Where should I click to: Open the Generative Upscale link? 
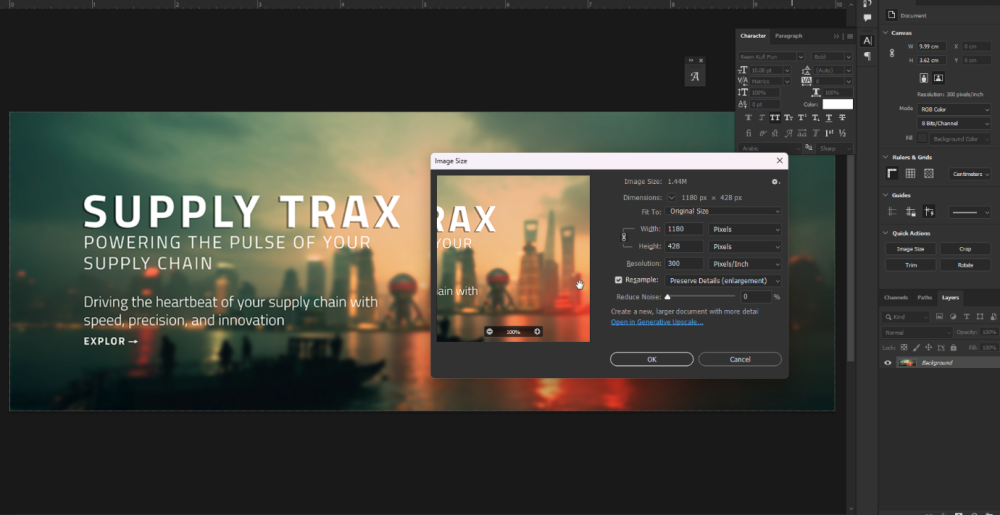coord(657,322)
